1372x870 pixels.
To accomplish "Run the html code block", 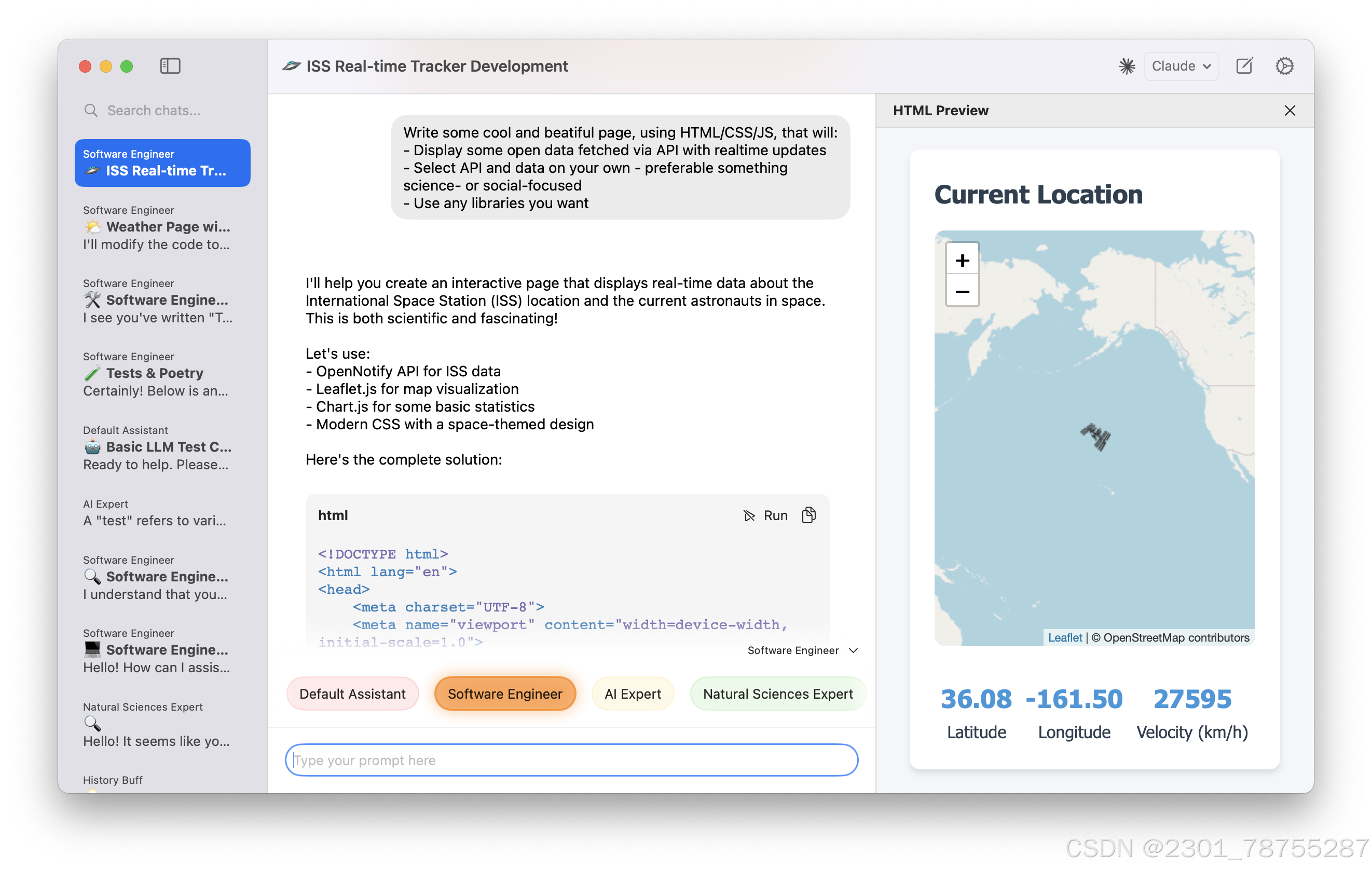I will click(766, 515).
